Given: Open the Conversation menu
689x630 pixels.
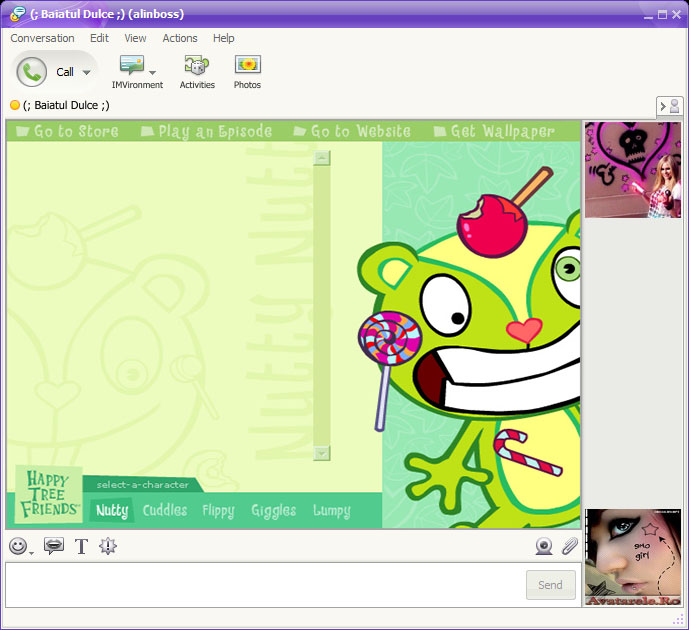Looking at the screenshot, I should pyautogui.click(x=43, y=38).
